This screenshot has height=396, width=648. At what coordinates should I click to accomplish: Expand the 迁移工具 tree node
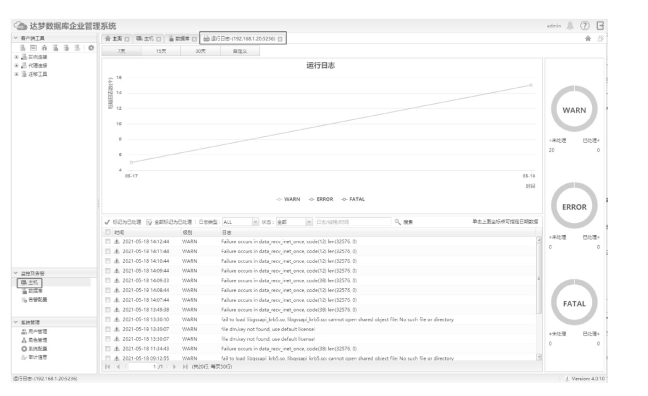pos(16,74)
